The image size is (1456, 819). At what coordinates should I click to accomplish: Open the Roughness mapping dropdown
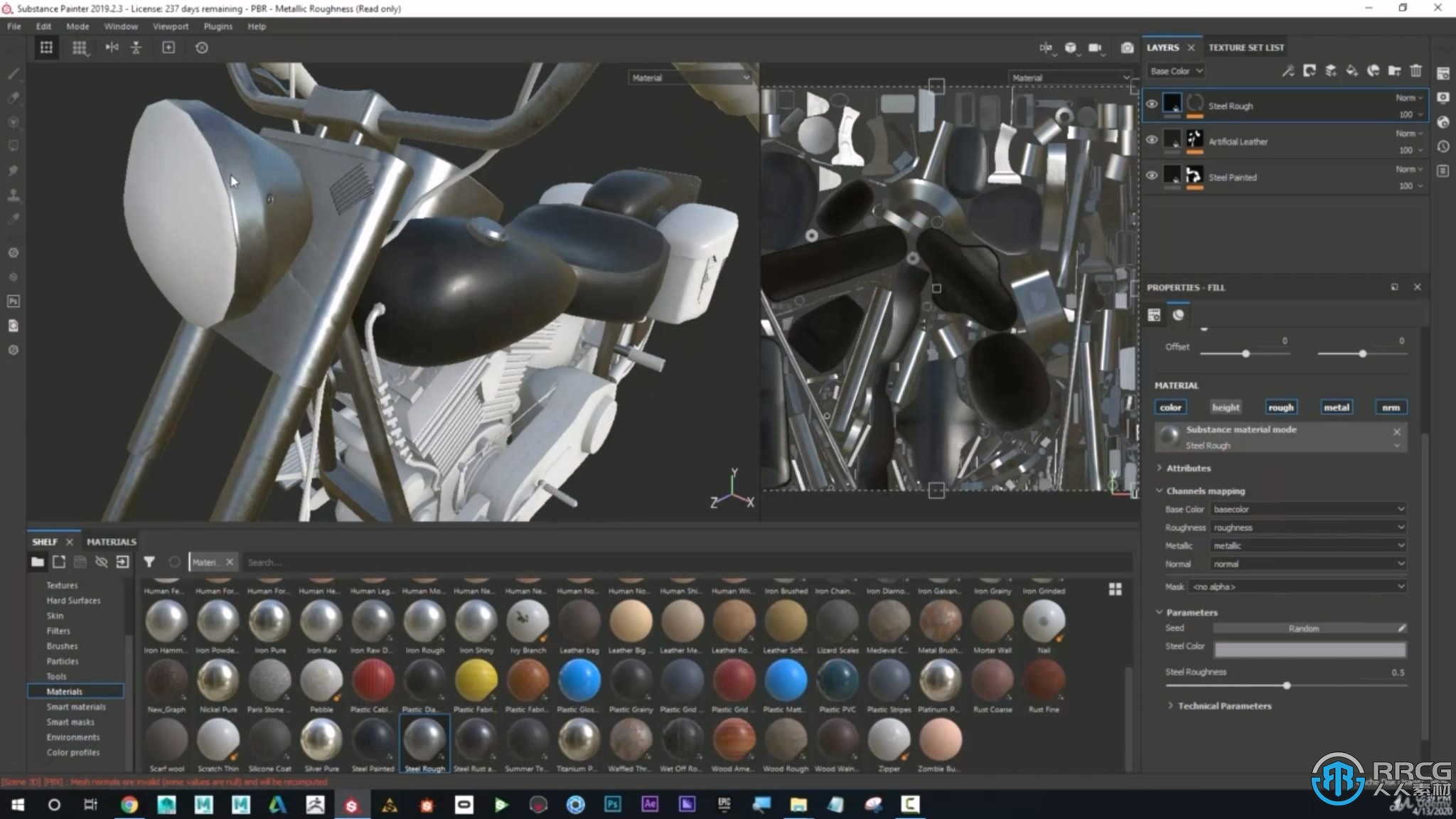pos(1308,528)
